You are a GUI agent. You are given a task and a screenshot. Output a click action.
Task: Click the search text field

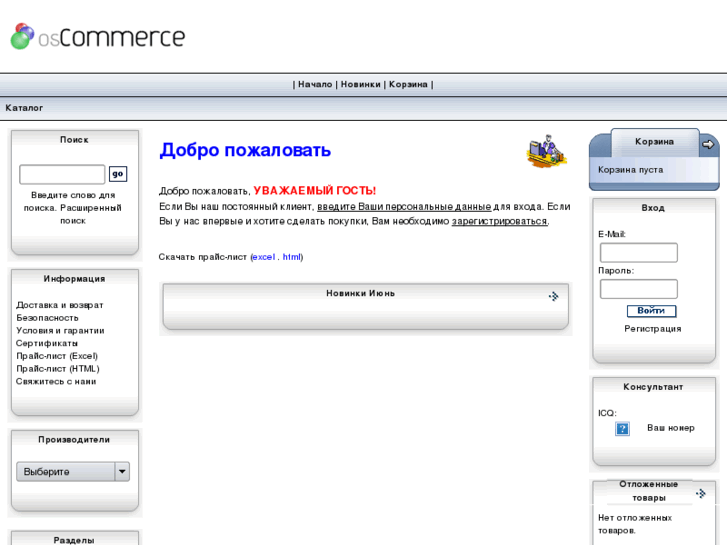[x=62, y=174]
